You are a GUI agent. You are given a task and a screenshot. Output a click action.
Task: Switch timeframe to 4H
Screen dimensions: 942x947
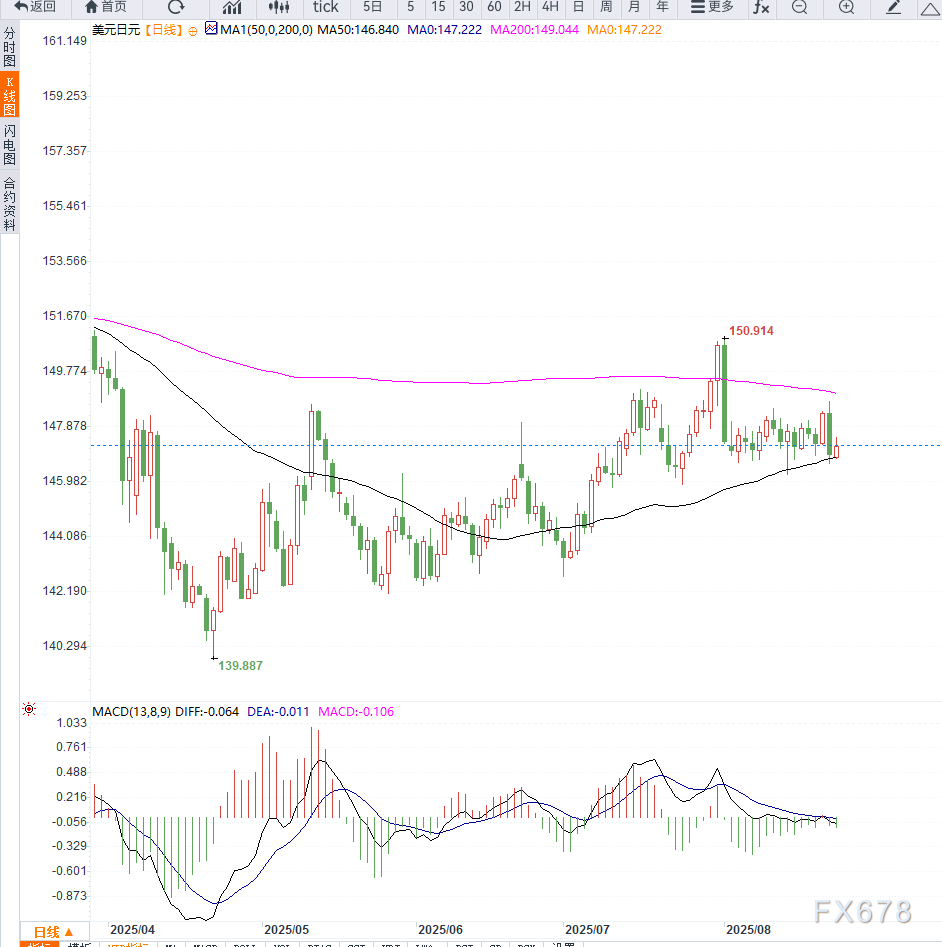pyautogui.click(x=549, y=7)
